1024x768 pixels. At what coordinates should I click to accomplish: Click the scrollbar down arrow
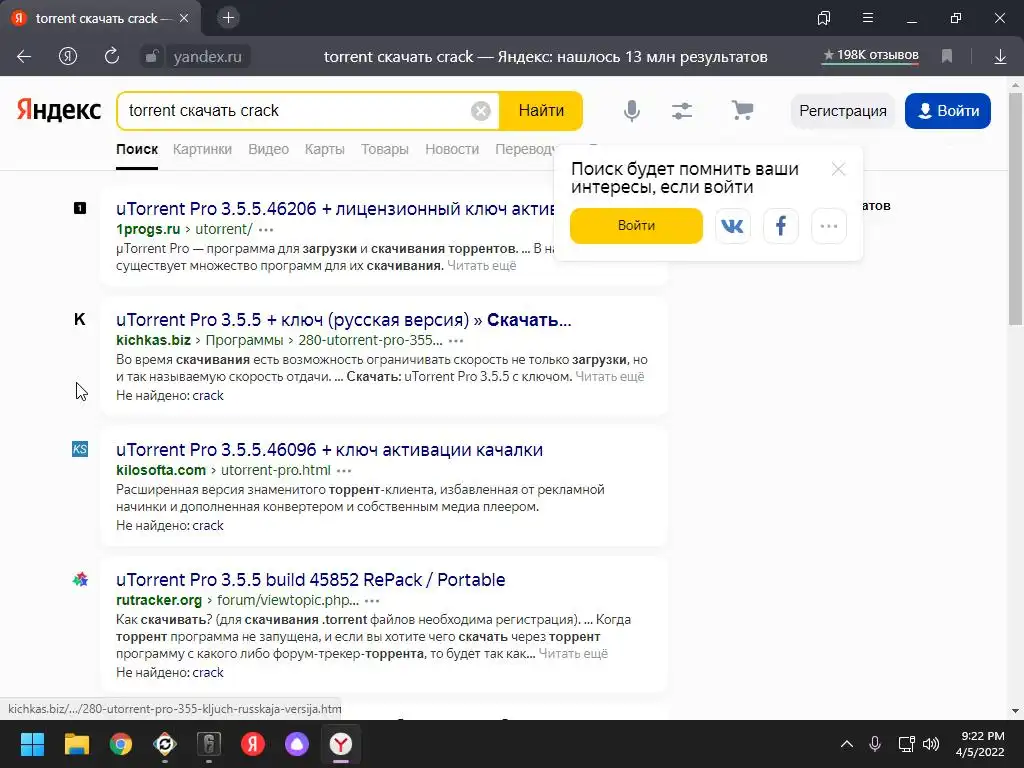point(1015,711)
